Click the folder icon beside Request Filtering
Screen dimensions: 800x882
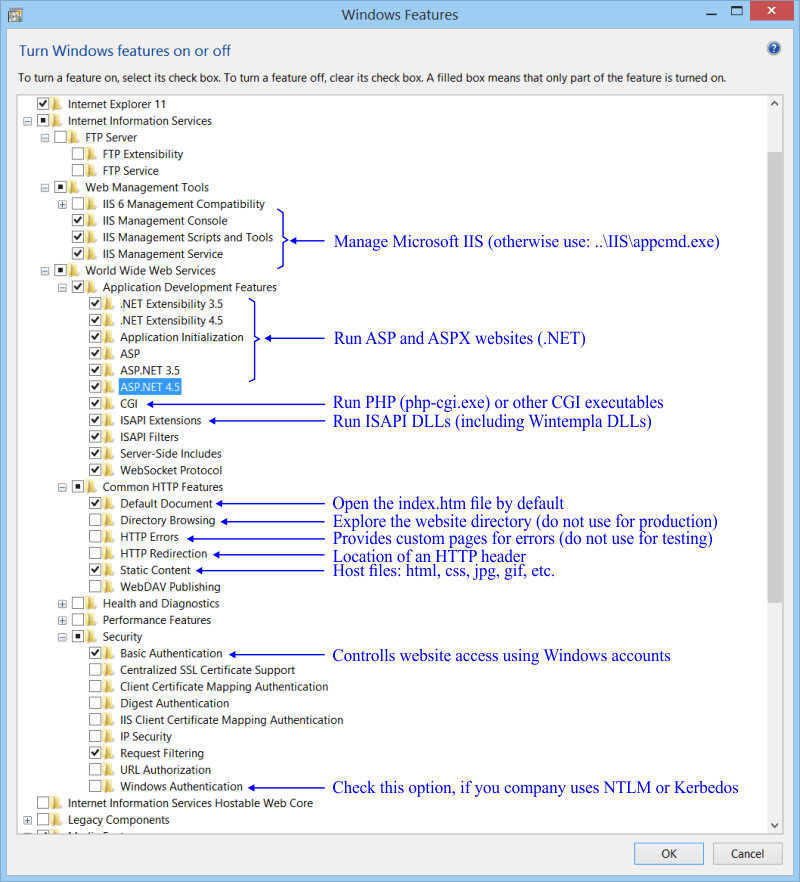[x=110, y=753]
